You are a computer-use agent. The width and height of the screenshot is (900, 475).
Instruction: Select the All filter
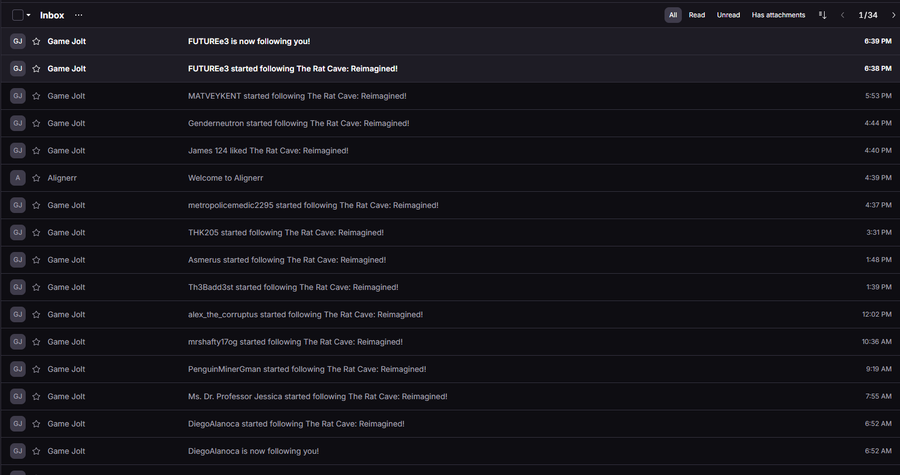coord(673,15)
